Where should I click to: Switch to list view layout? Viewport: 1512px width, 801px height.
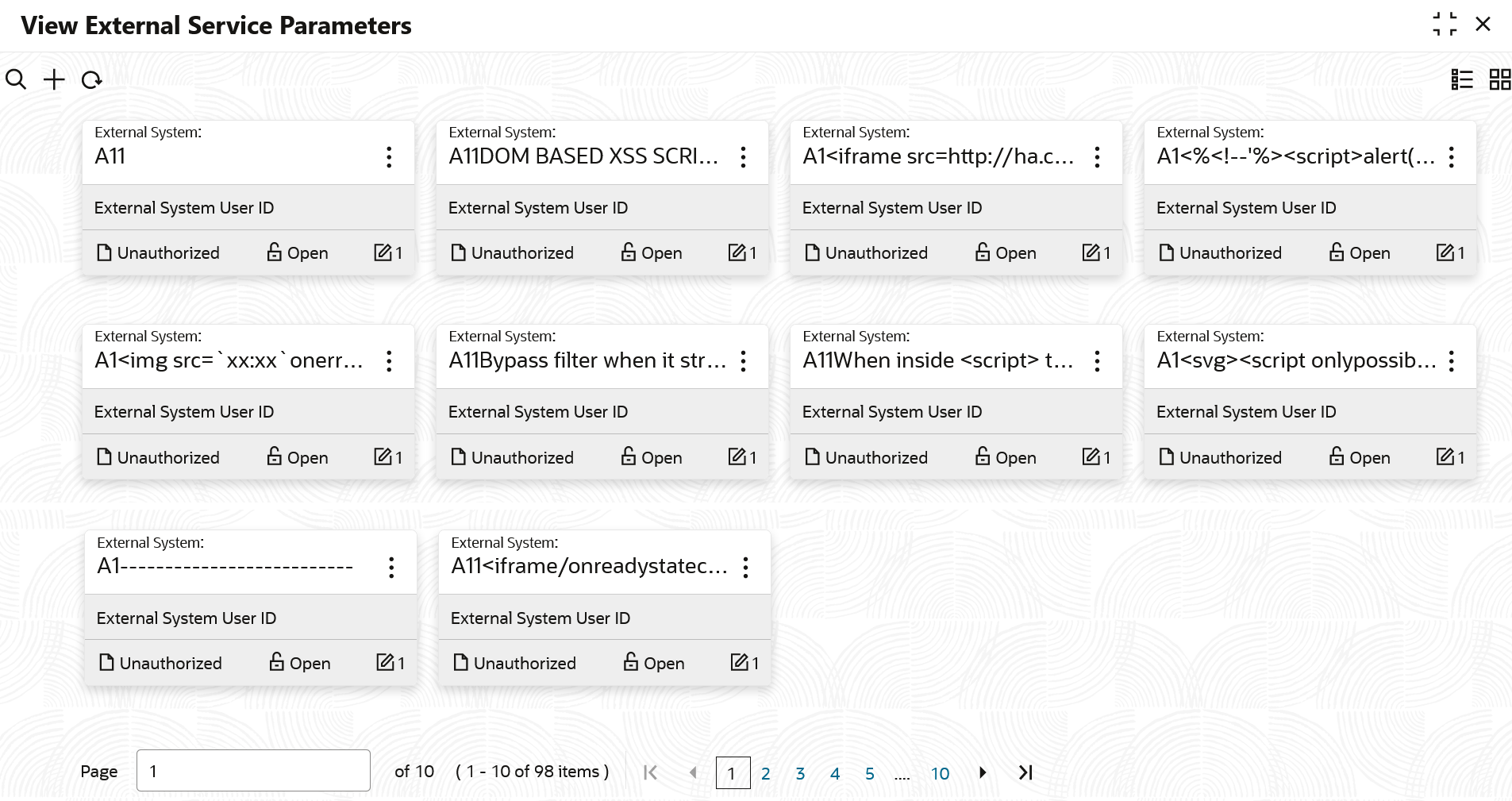coord(1461,79)
